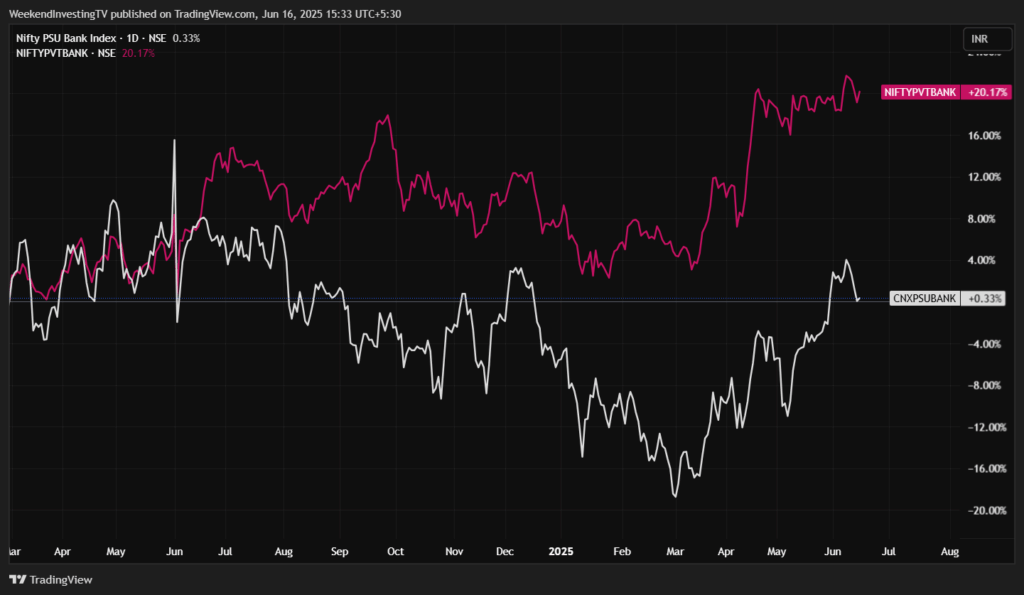Viewport: 1024px width, 595px height.
Task: Click the +0.33% value tag
Action: (984, 298)
